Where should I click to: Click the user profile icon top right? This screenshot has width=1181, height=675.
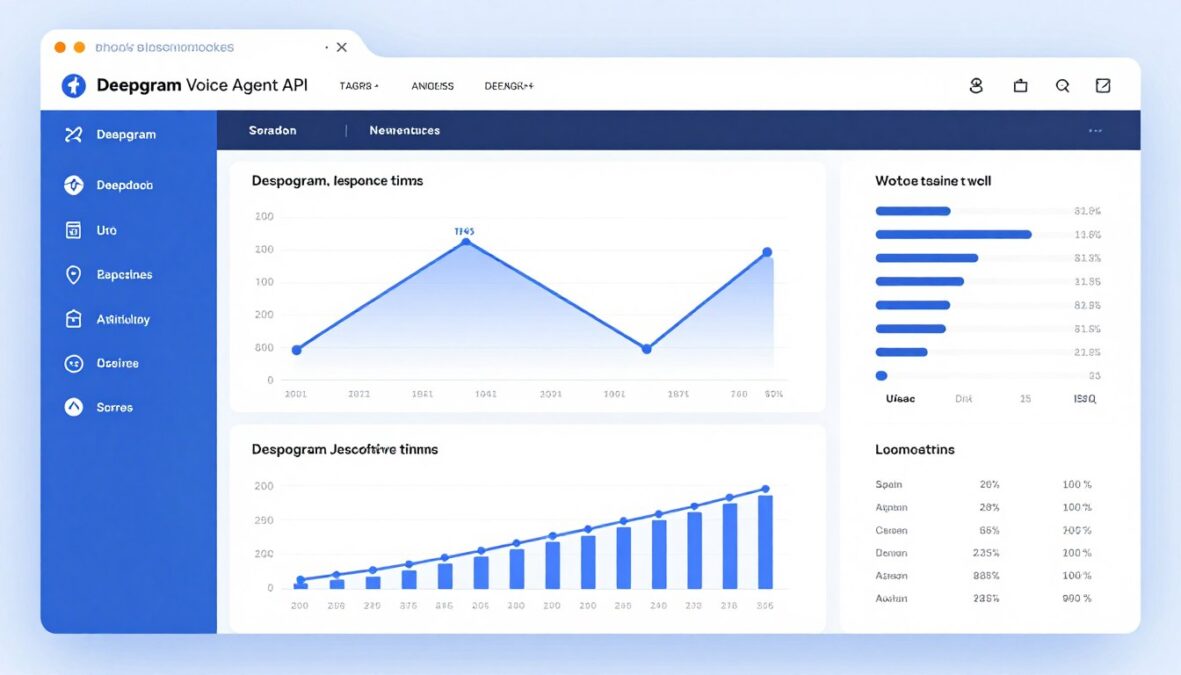[976, 86]
